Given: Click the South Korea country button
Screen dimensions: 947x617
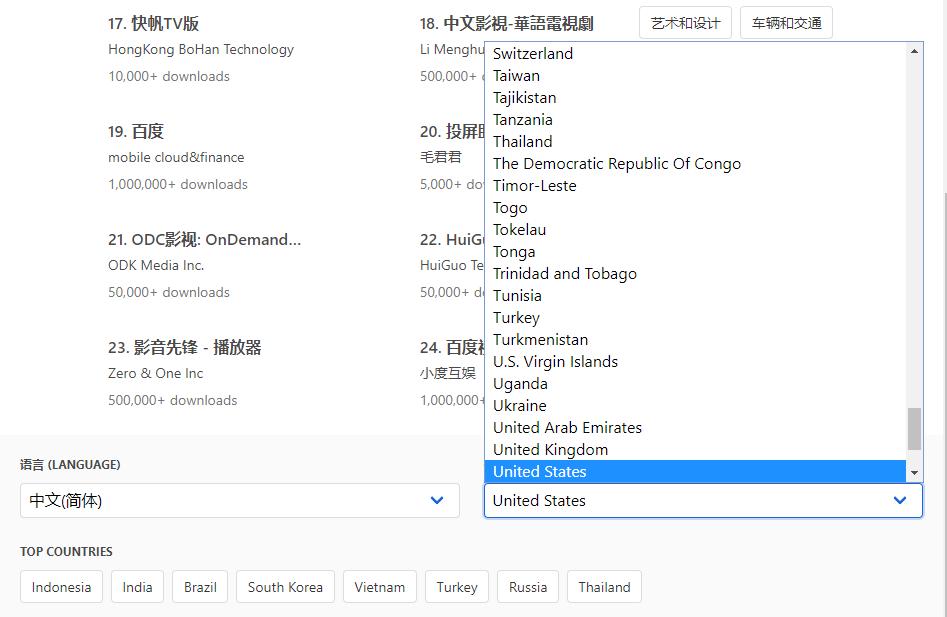Looking at the screenshot, I should [x=284, y=587].
